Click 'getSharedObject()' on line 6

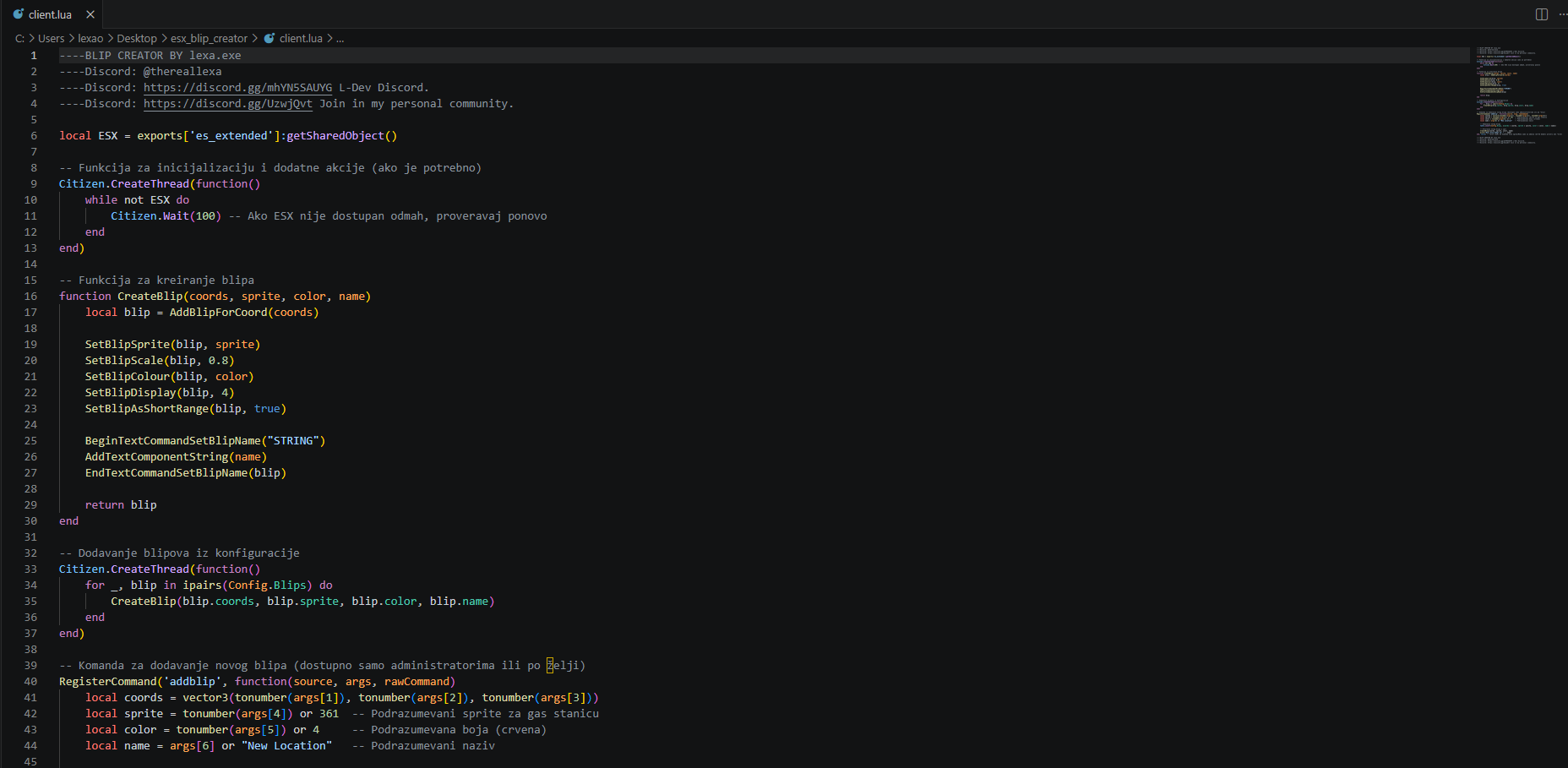342,136
